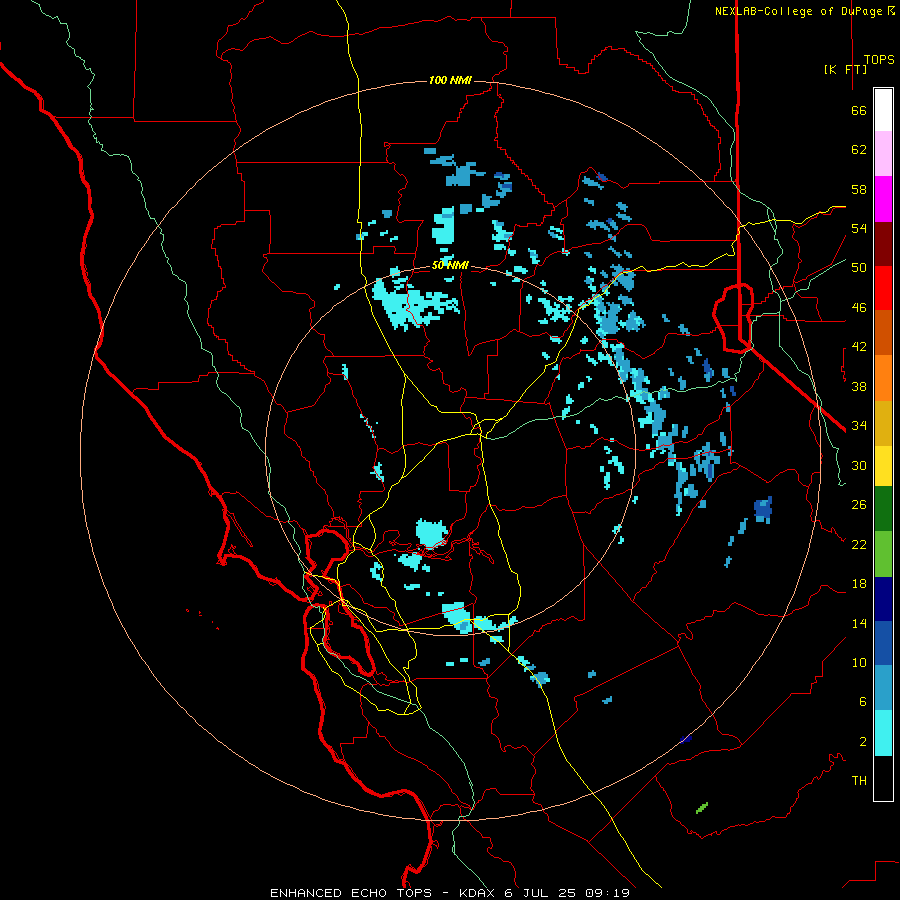The image size is (900, 900).
Task: Click the 62 legend value
Action: coord(859,150)
